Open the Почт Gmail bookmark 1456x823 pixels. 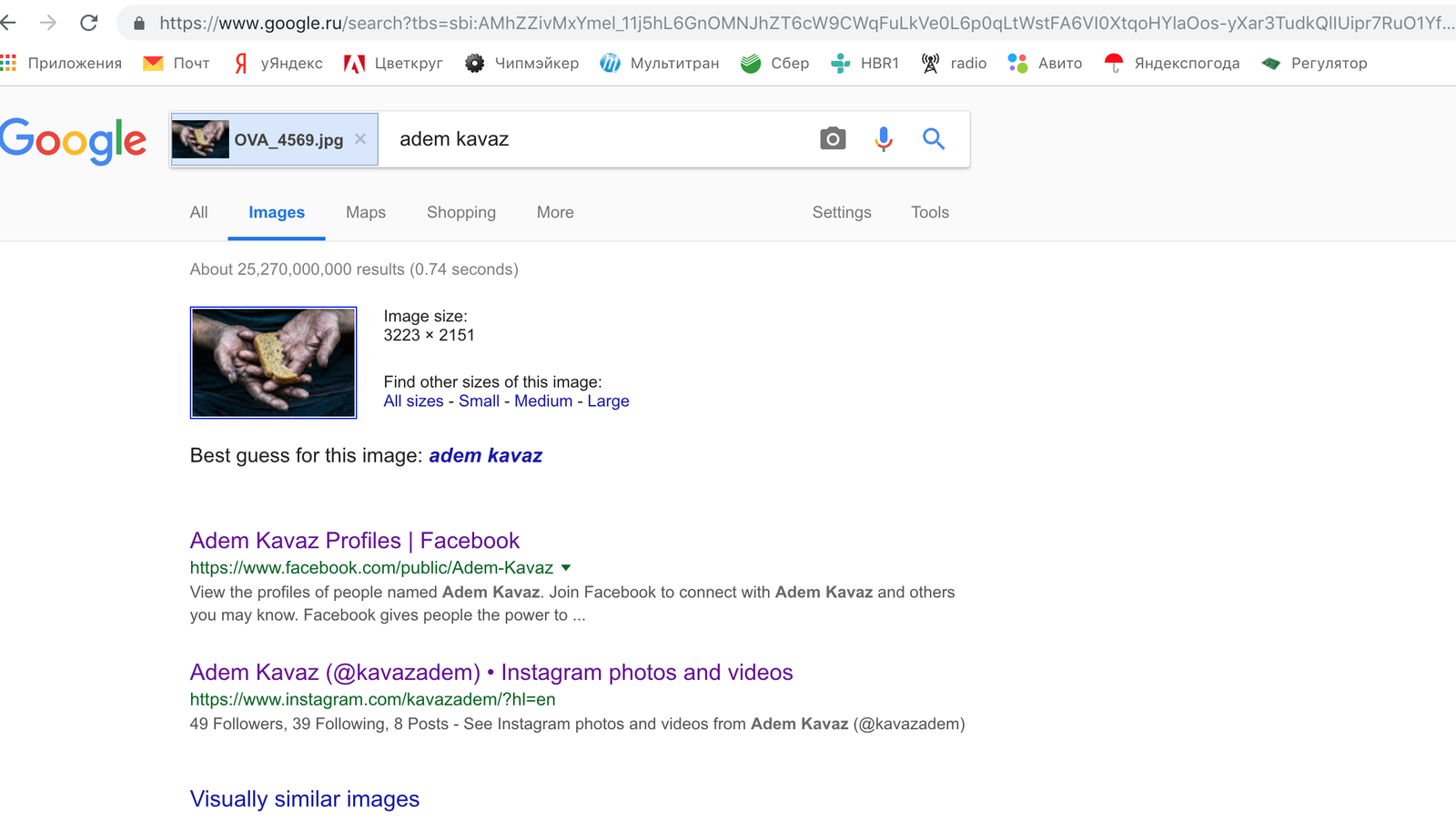(x=177, y=63)
